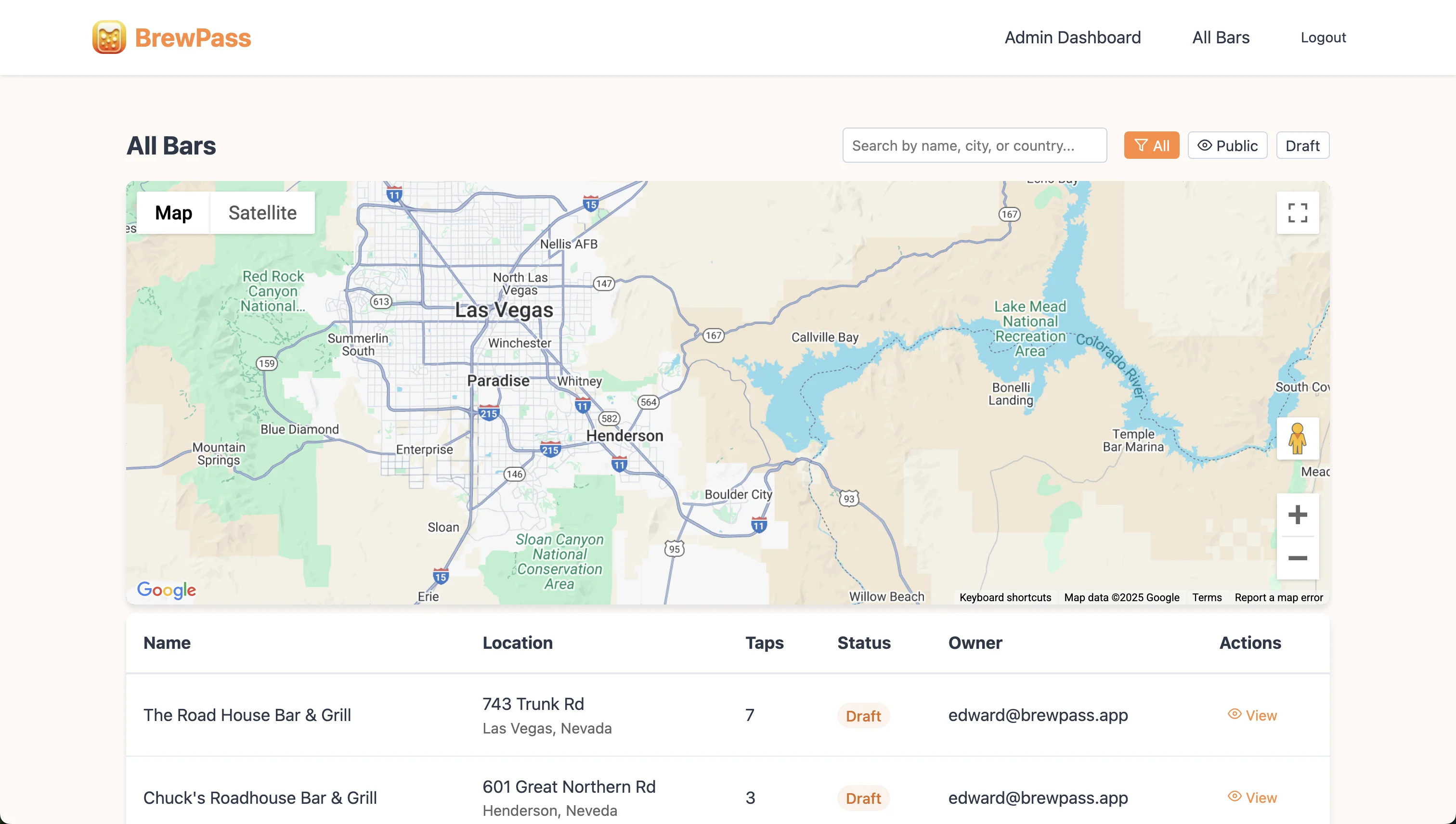Click the BrewPass logo icon
Screen dimensions: 1456x824
(x=109, y=38)
